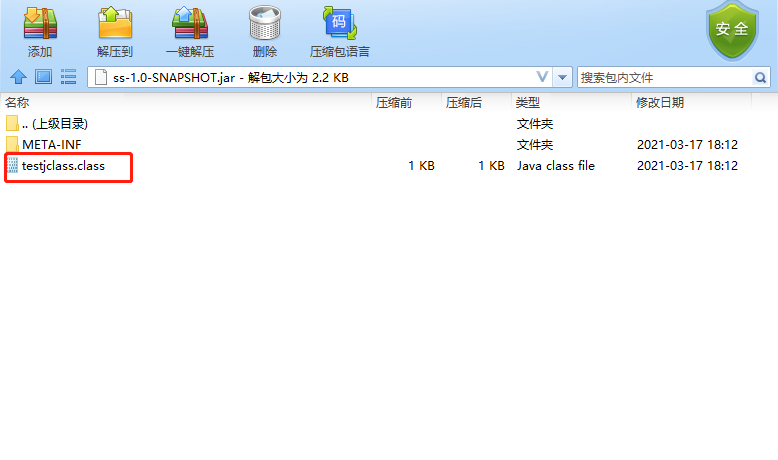Viewport: 778px width, 460px height.
Task: Go up one level with blue arrow
Action: [x=18, y=77]
